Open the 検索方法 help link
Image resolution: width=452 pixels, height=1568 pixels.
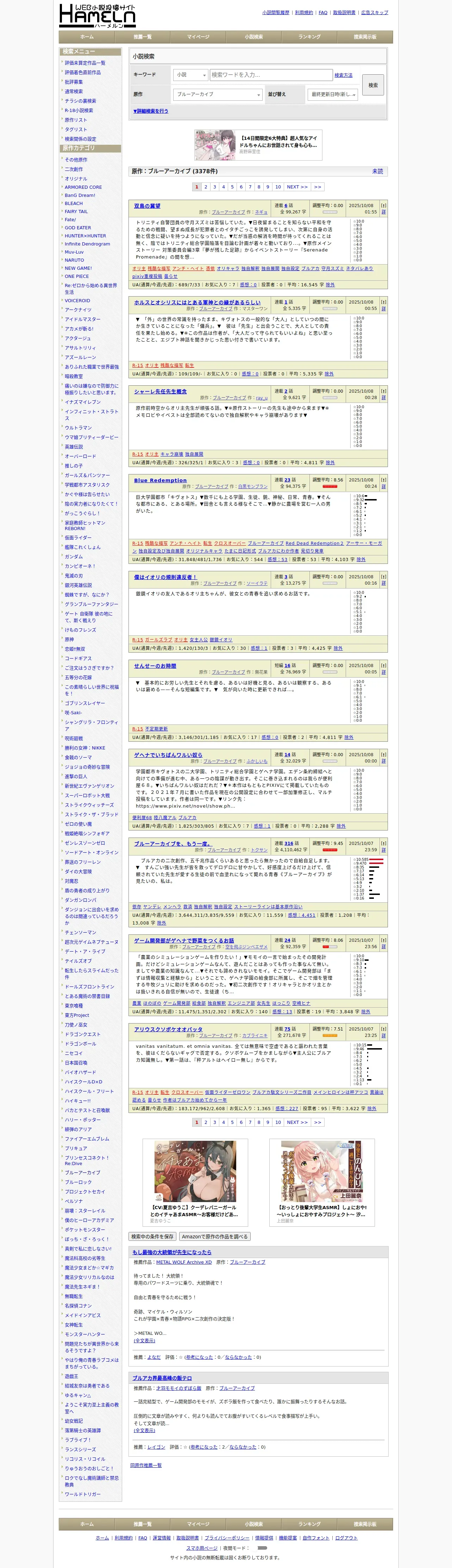pyautogui.click(x=343, y=75)
